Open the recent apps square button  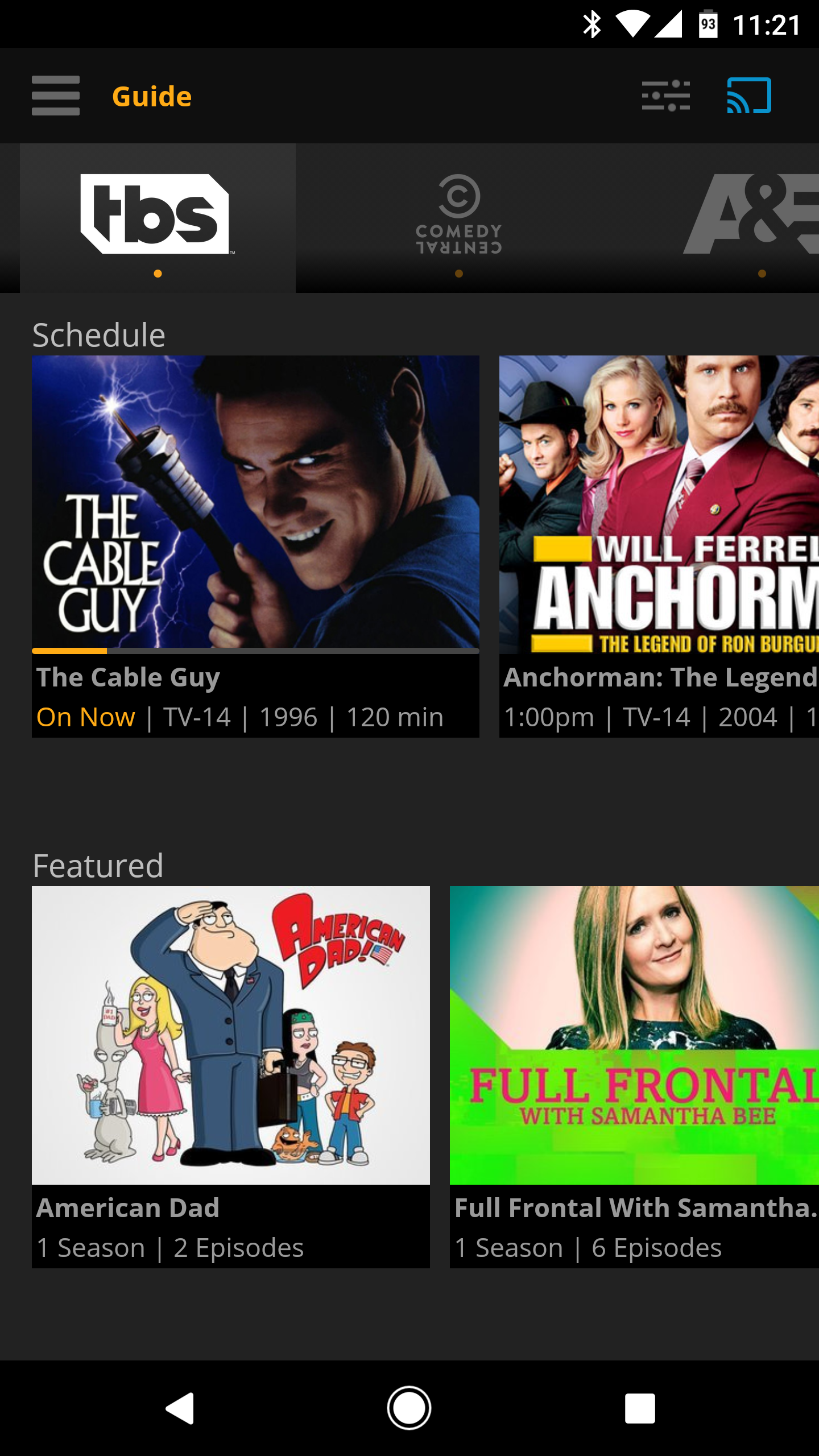(640, 1408)
